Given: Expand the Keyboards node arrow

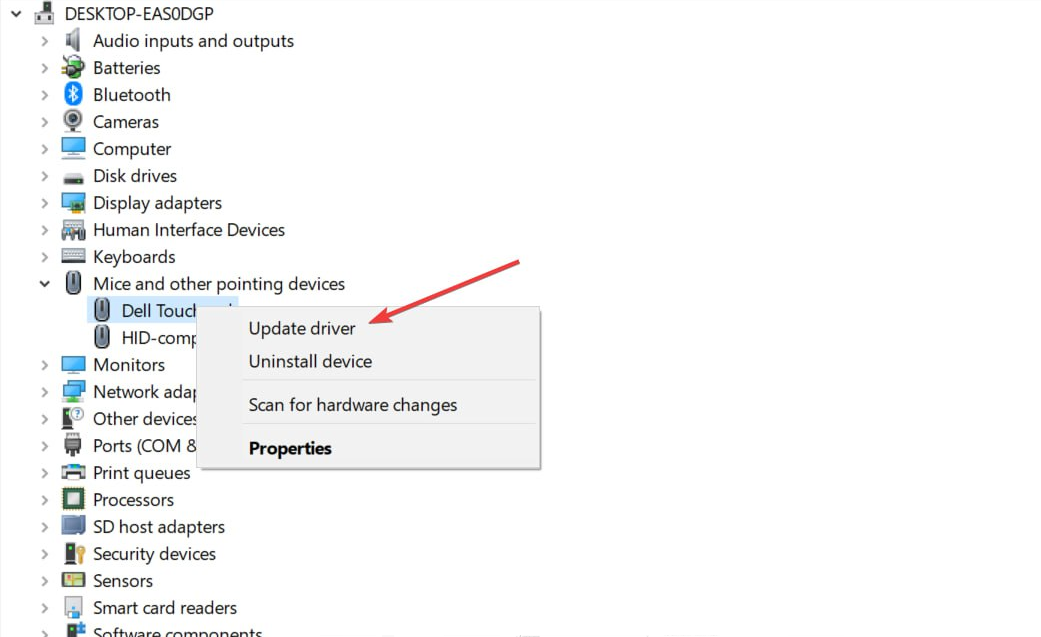Looking at the screenshot, I should [44, 257].
